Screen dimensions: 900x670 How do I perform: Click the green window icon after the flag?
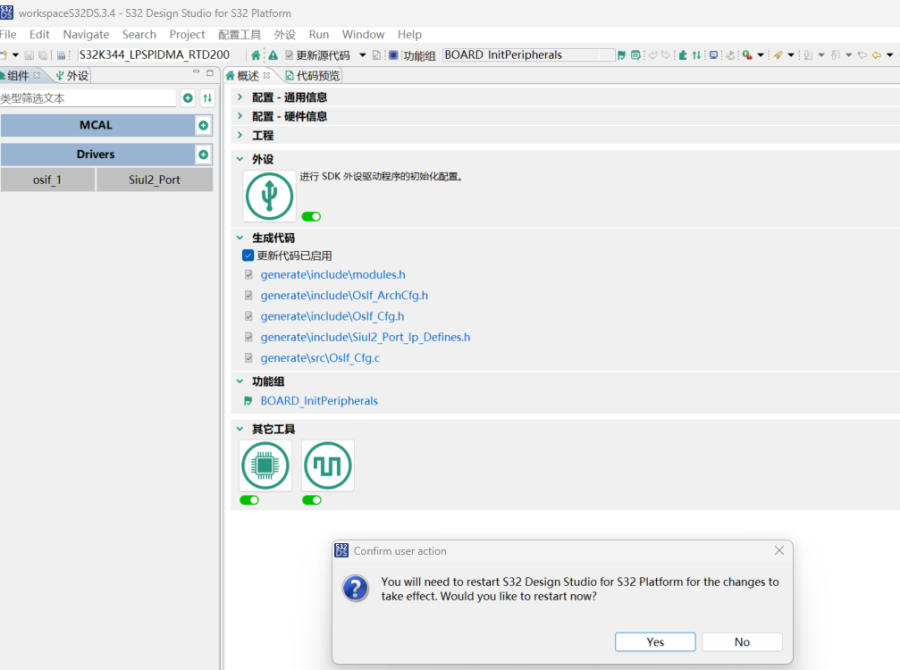pos(635,55)
